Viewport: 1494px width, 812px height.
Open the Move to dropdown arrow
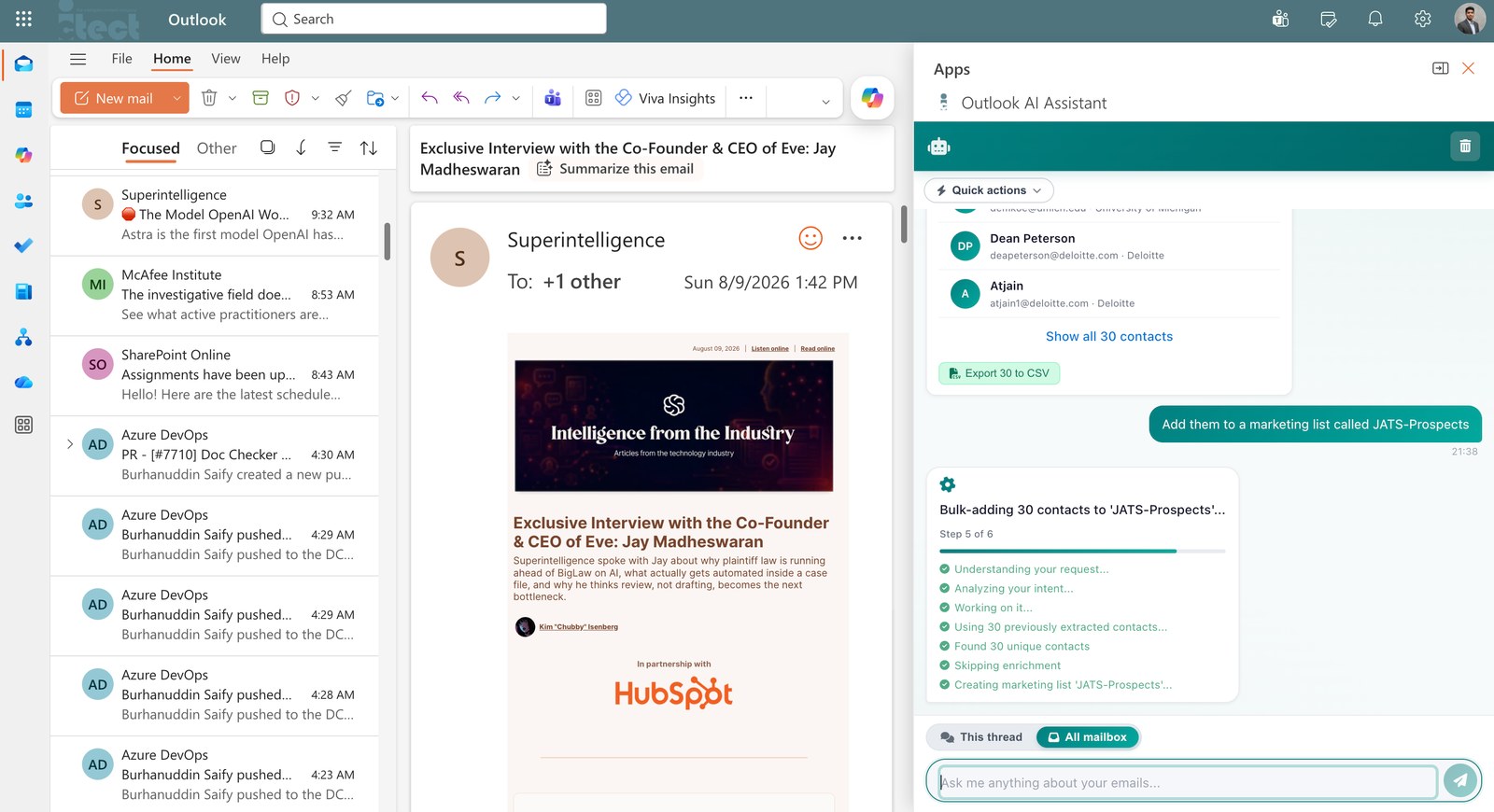[x=395, y=98]
